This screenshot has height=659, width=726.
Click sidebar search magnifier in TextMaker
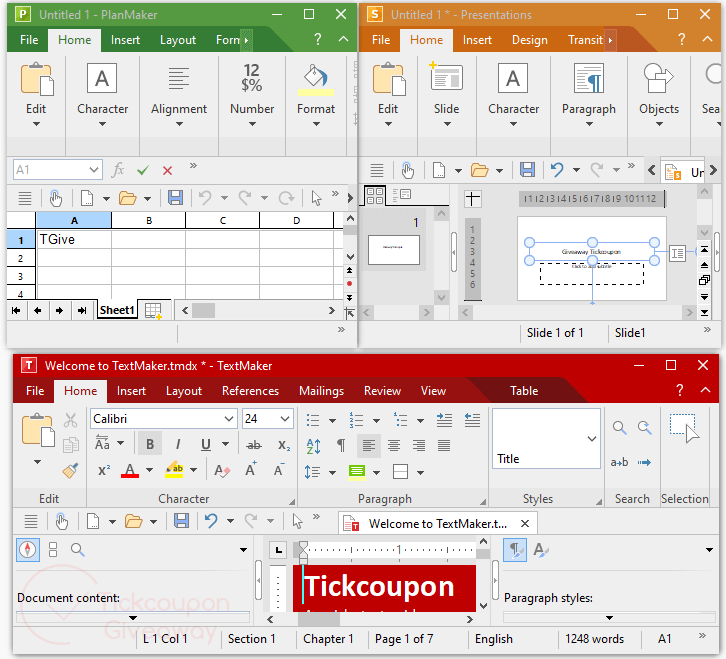(77, 550)
